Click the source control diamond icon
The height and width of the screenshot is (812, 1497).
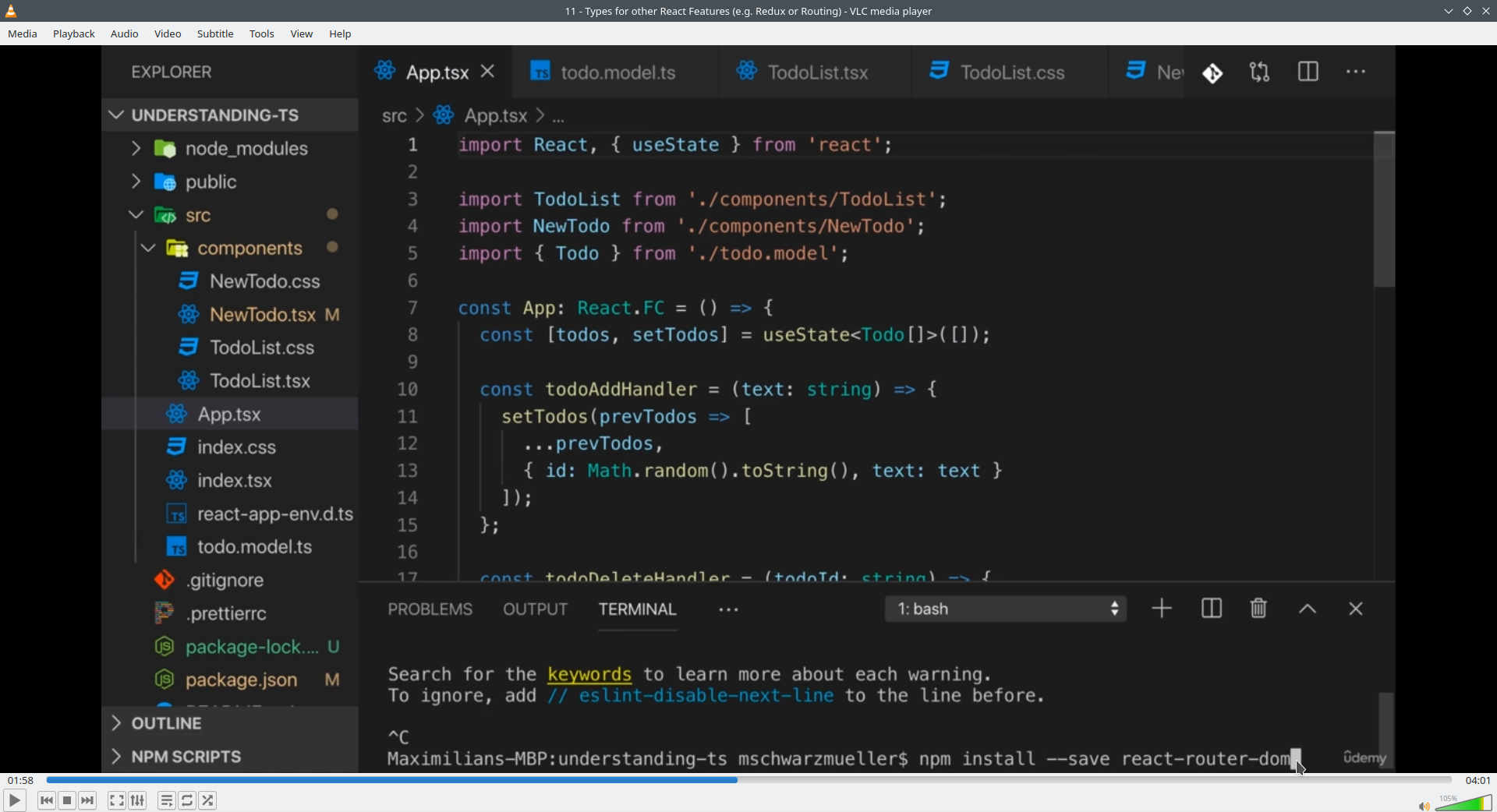tap(1212, 72)
